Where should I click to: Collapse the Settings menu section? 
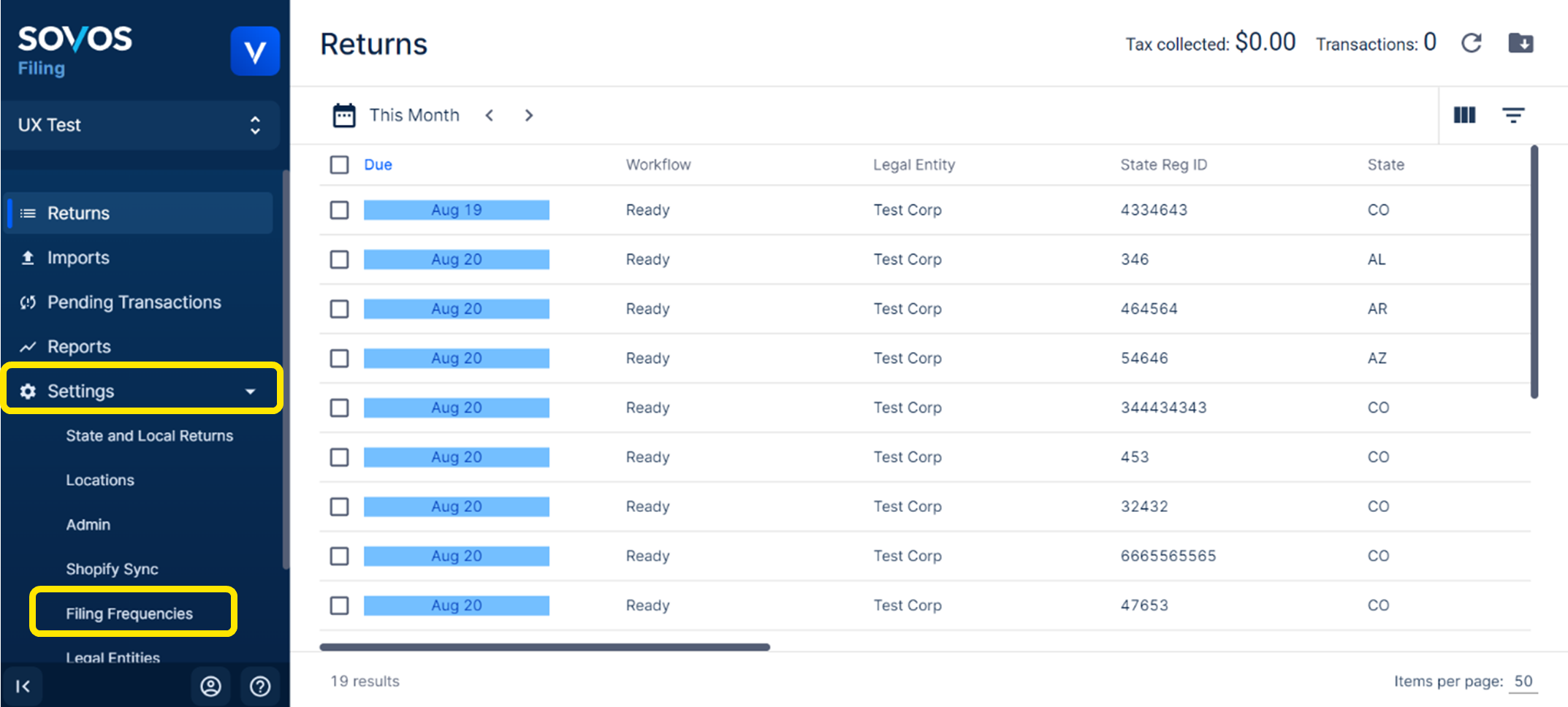[251, 391]
